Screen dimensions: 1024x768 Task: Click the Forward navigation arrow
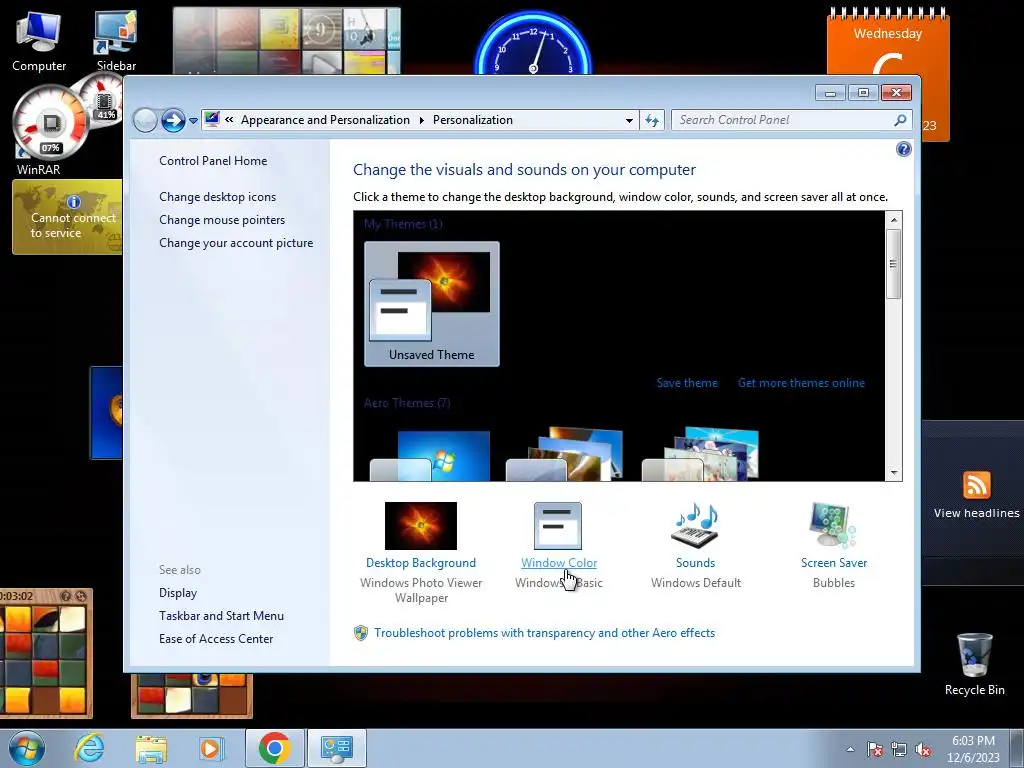click(173, 120)
